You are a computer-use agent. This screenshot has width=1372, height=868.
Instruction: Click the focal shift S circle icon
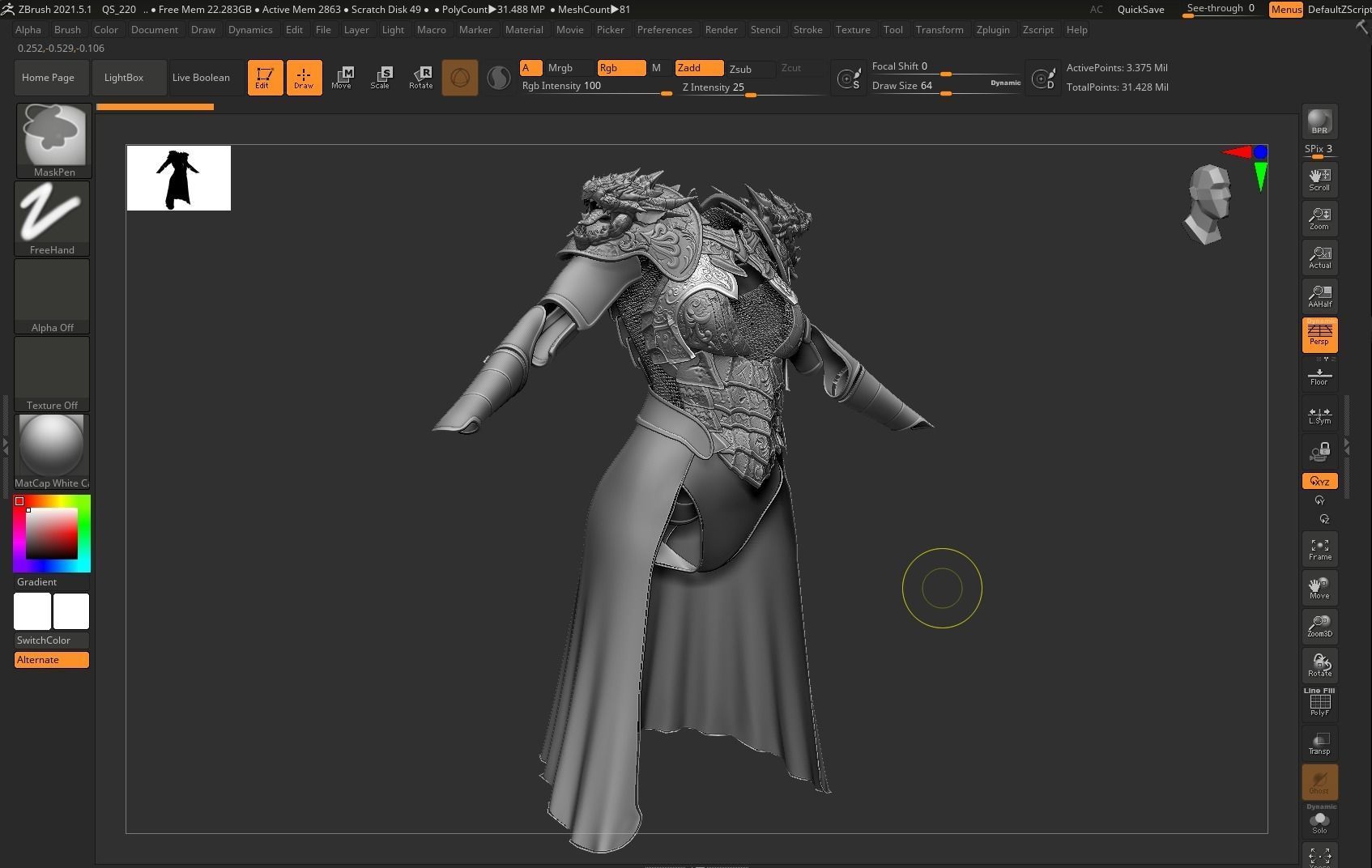pyautogui.click(x=849, y=79)
